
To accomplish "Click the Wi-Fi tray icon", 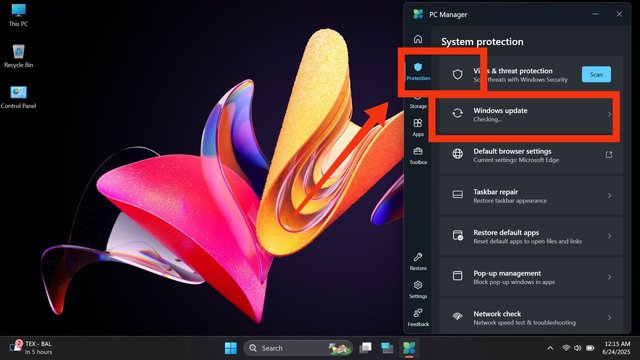I will click(x=566, y=348).
